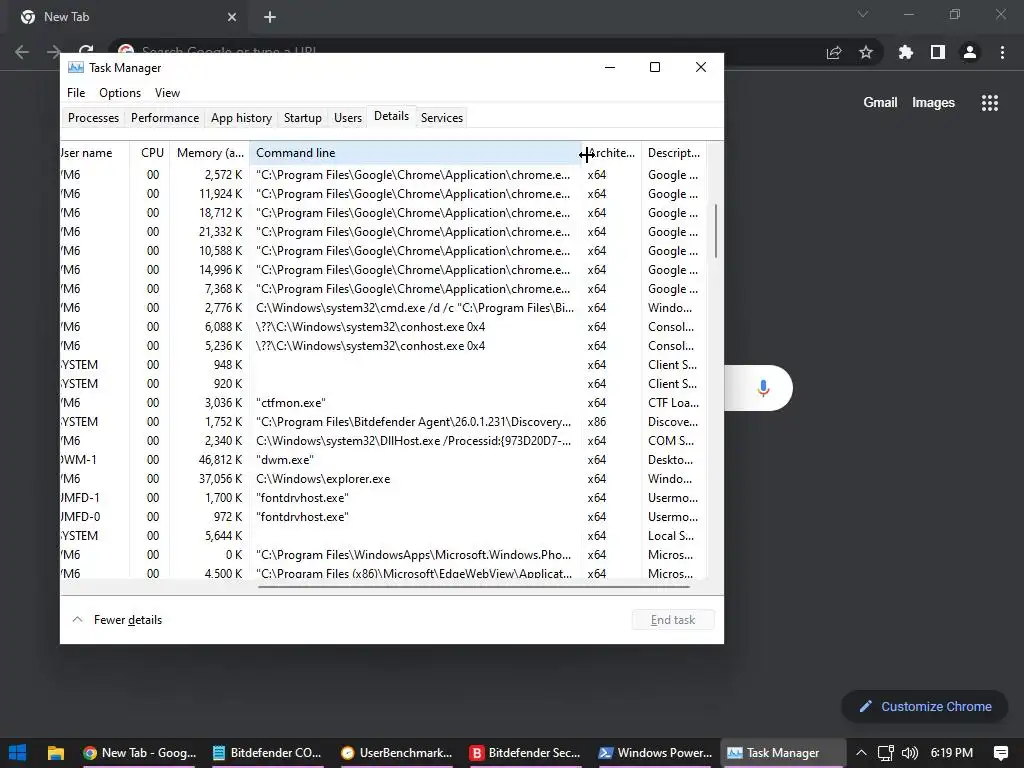Image resolution: width=1024 pixels, height=768 pixels.
Task: Open the taskbar clock showing 6:19 PM
Action: [x=952, y=752]
